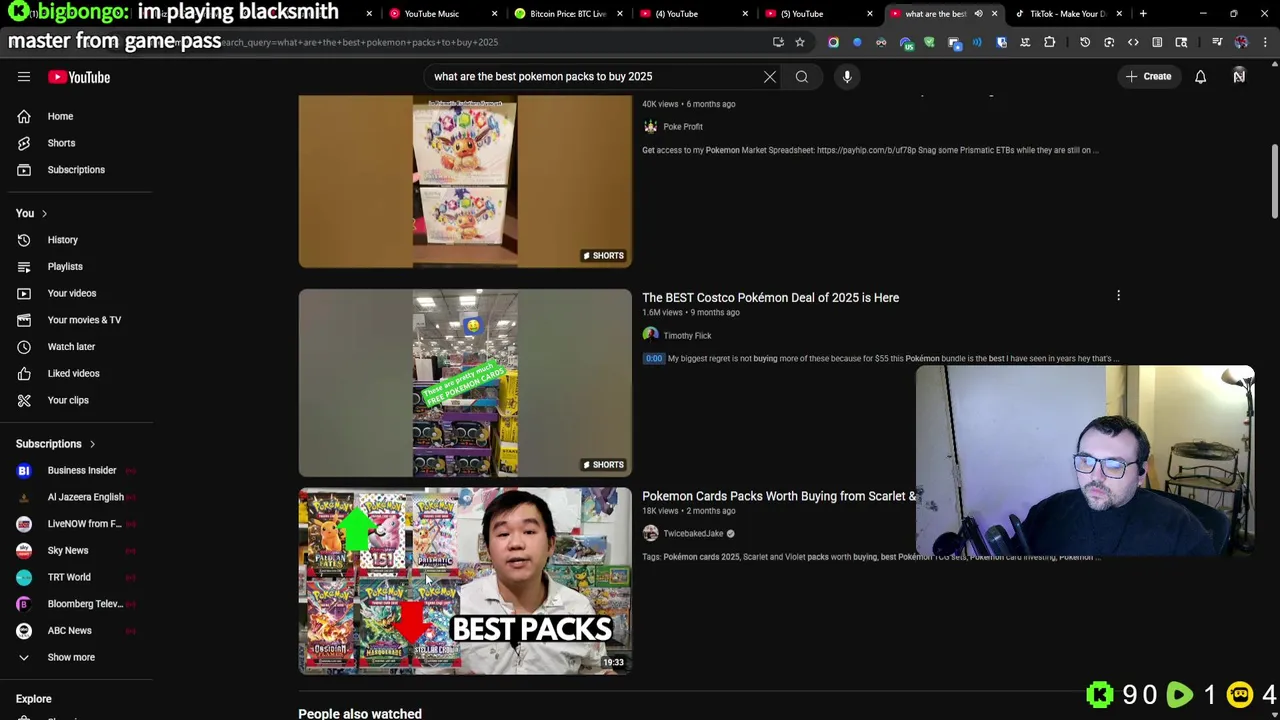This screenshot has height=720, width=1280.
Task: Open 'The BEST Costco Pokémon Deal of 2025' title
Action: [770, 298]
